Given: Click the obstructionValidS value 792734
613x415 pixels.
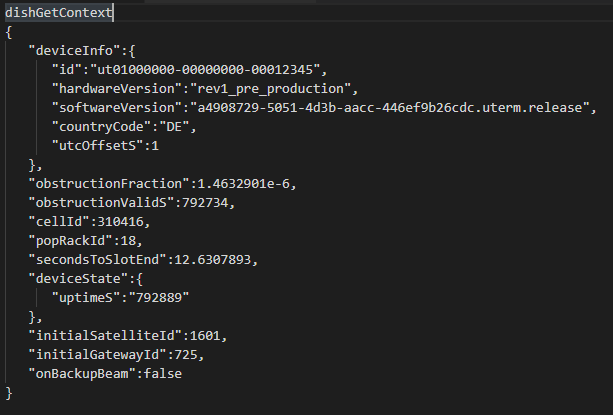Looking at the screenshot, I should tap(205, 203).
